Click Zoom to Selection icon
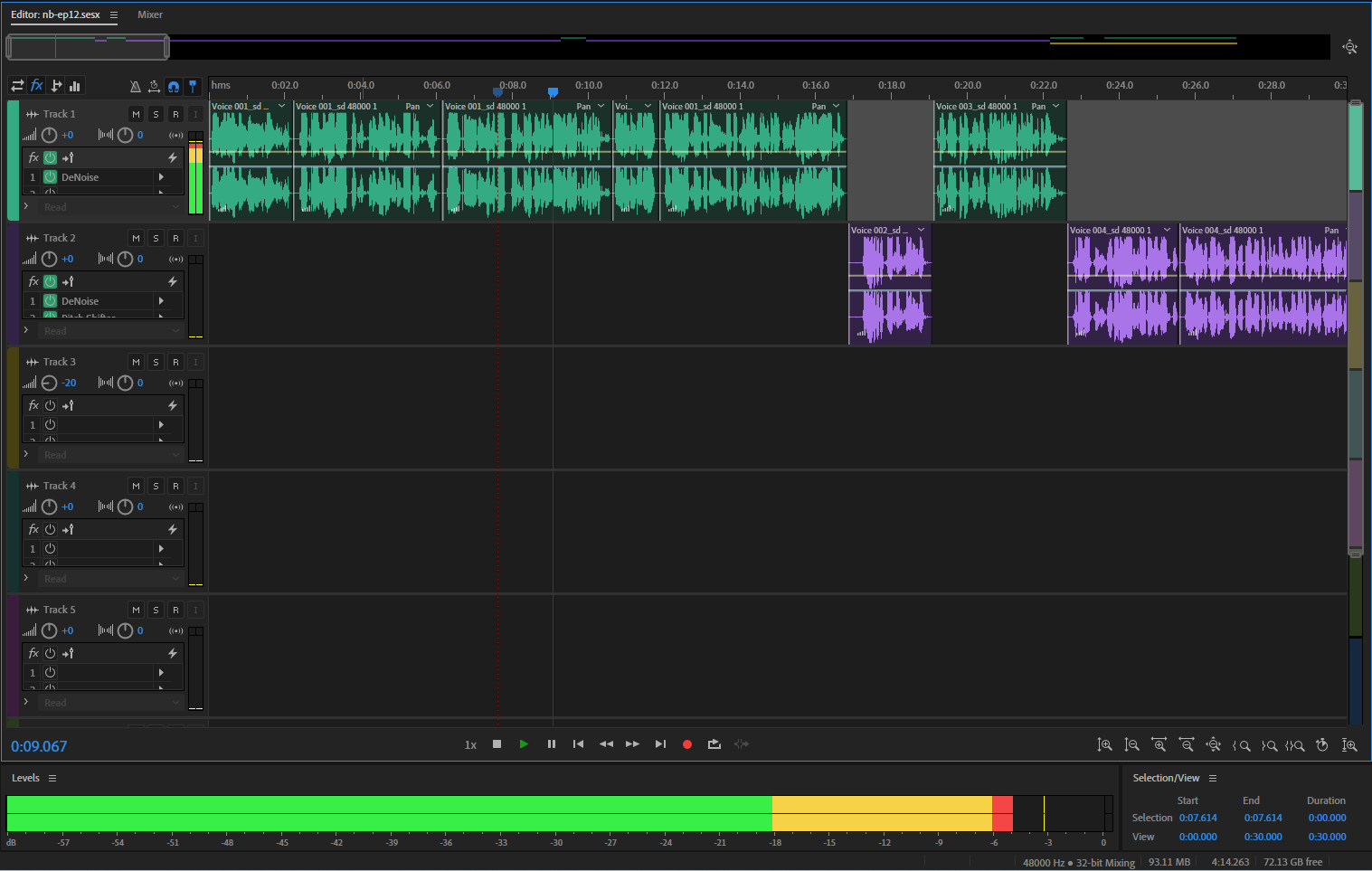1372x871 pixels. pyautogui.click(x=1295, y=745)
